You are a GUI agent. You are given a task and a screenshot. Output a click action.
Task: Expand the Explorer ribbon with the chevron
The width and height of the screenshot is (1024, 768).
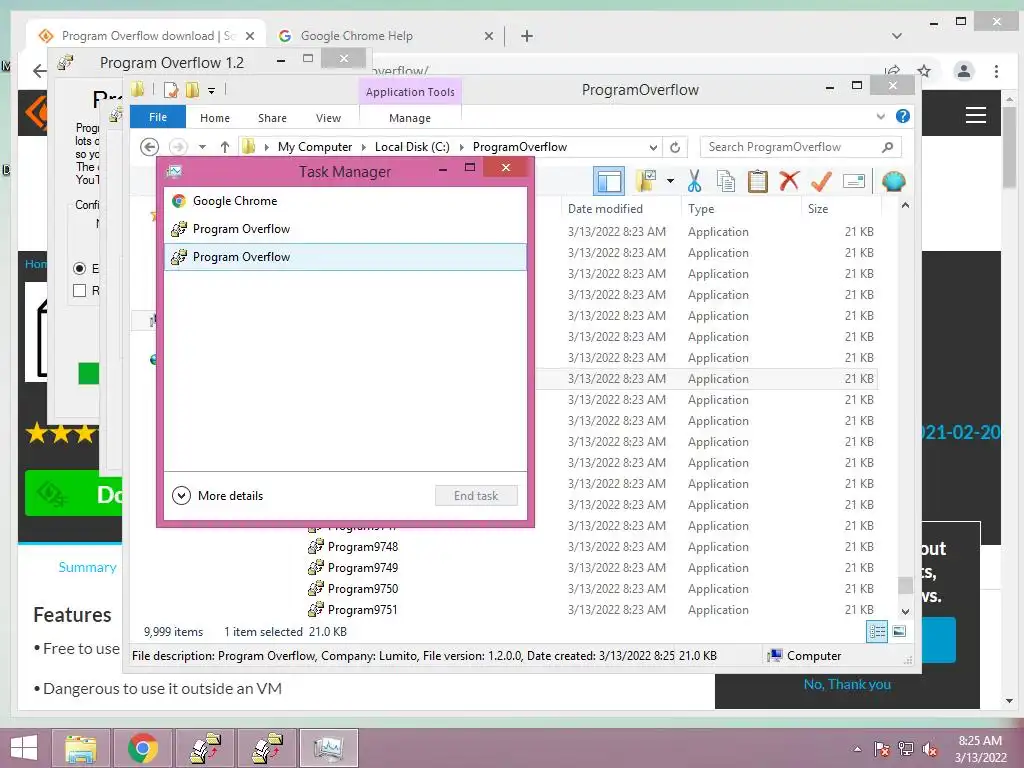(880, 116)
